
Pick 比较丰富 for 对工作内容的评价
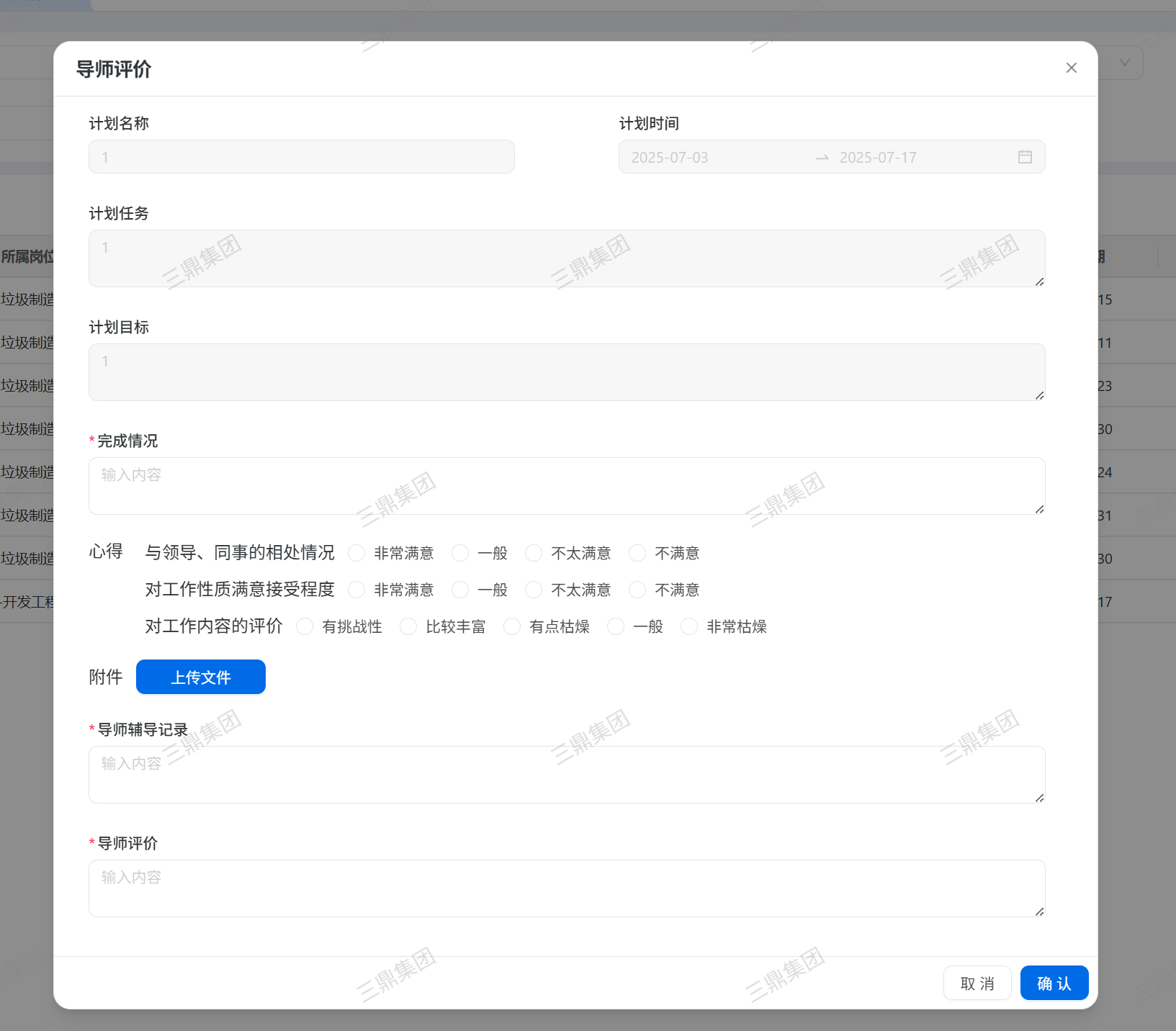click(x=408, y=626)
